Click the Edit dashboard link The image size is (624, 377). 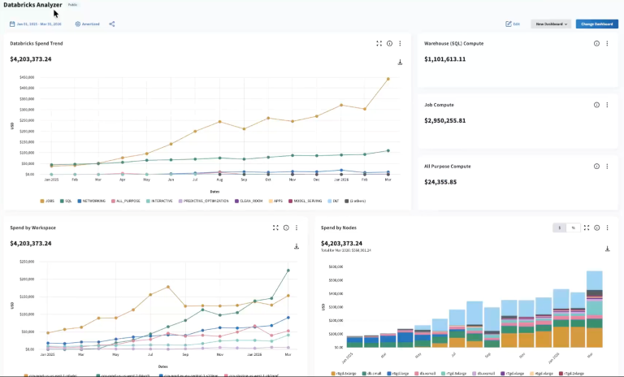(513, 24)
